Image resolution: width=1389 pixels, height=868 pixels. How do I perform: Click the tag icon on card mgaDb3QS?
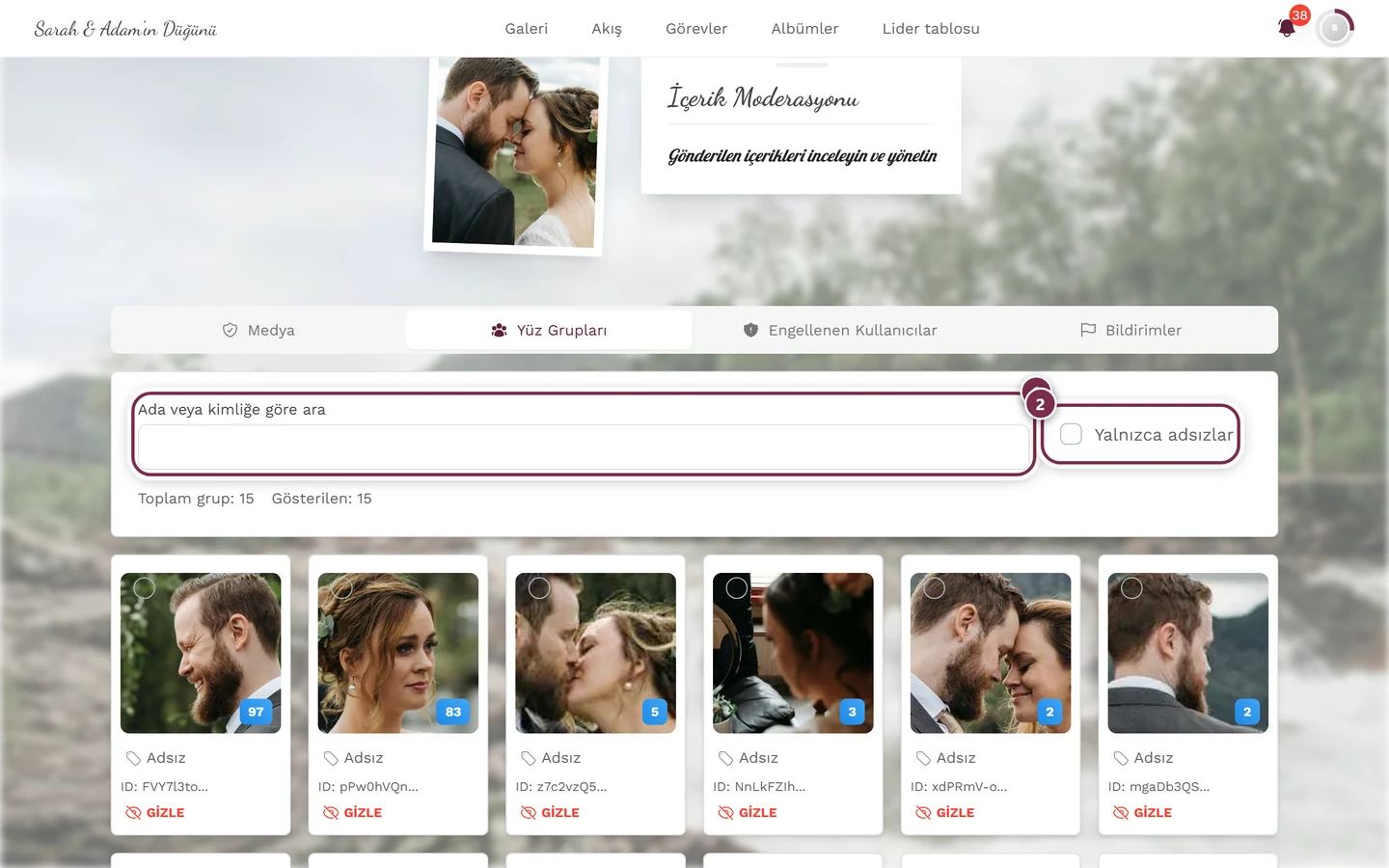coord(1121,758)
